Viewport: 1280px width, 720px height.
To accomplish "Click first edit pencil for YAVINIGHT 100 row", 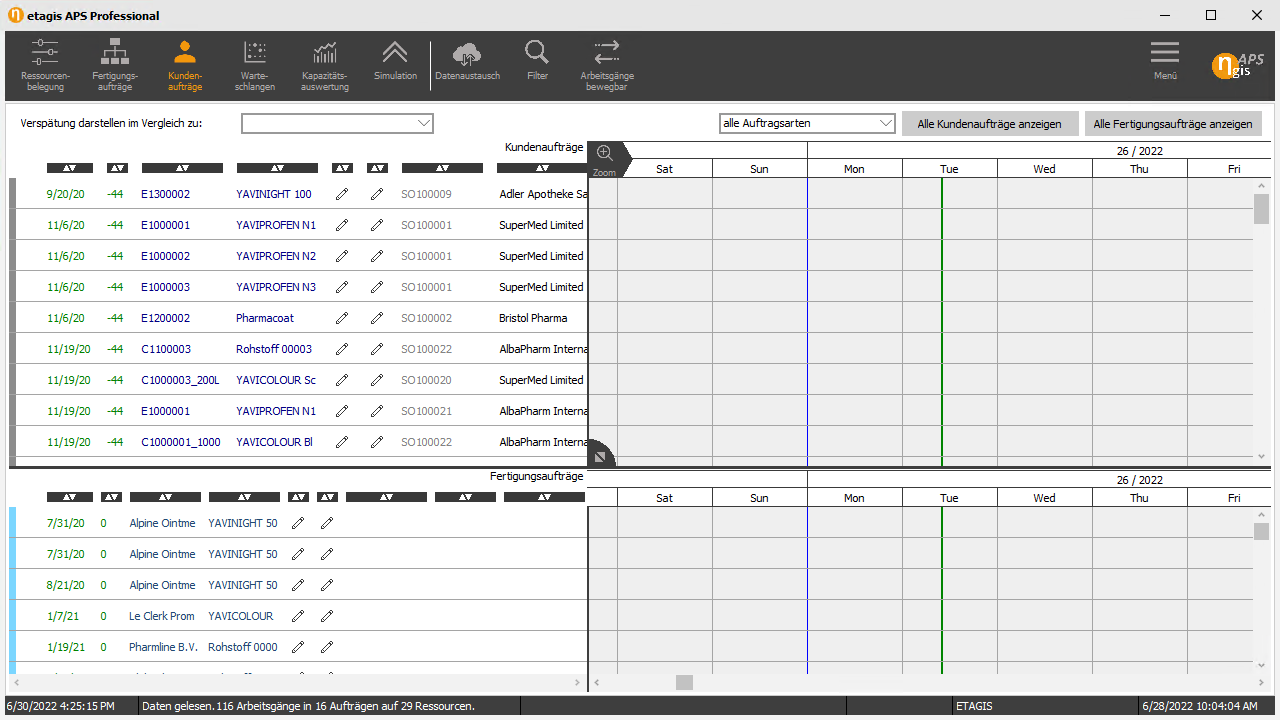I will click(342, 194).
